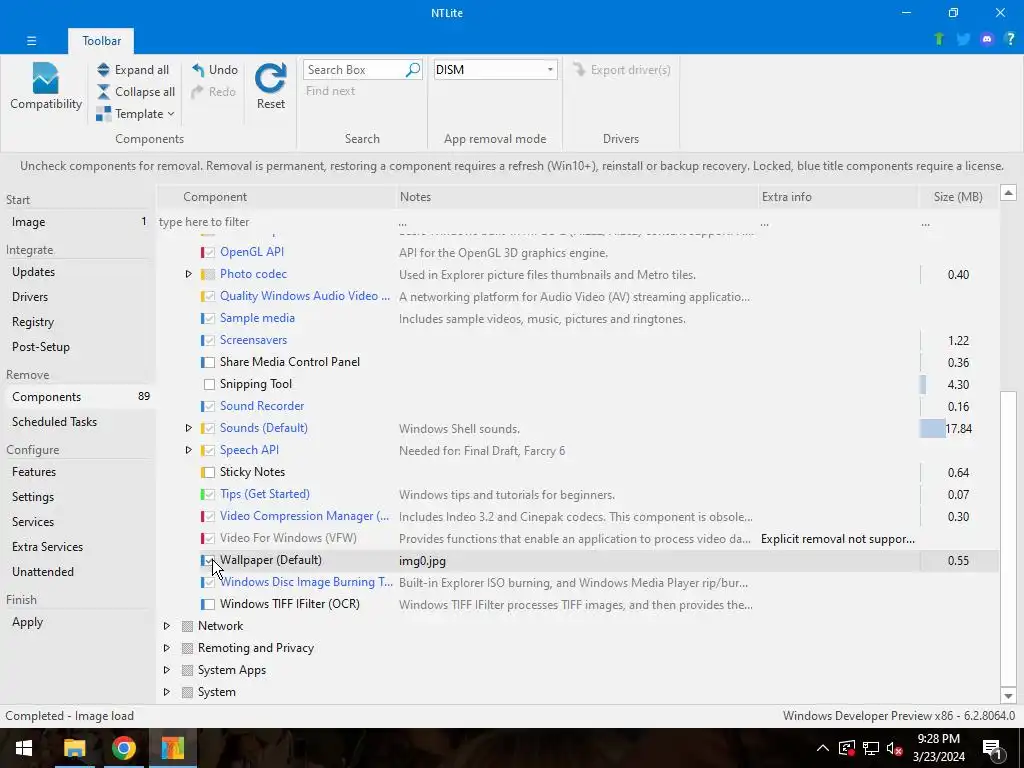Open the Compatibility tool
The width and height of the screenshot is (1024, 768).
(x=46, y=86)
